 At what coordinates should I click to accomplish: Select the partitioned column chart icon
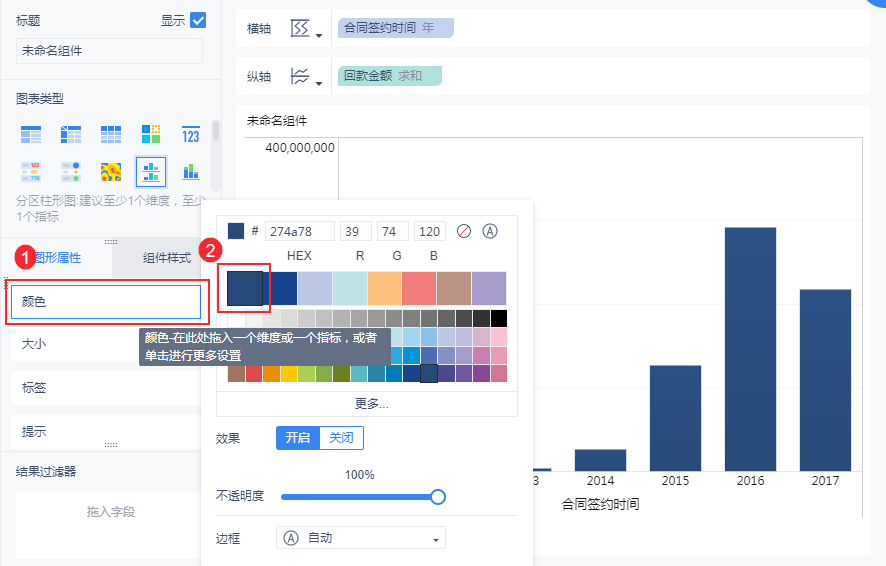[x=151, y=172]
